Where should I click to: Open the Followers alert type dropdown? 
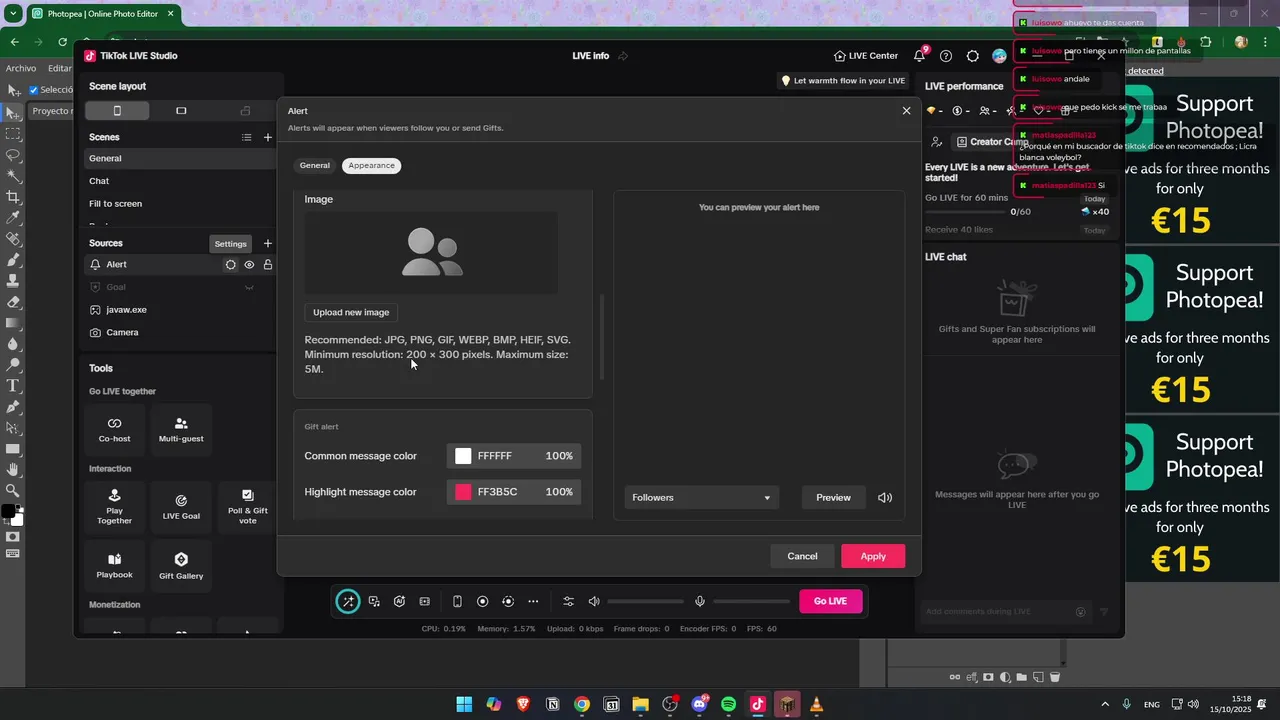click(702, 497)
